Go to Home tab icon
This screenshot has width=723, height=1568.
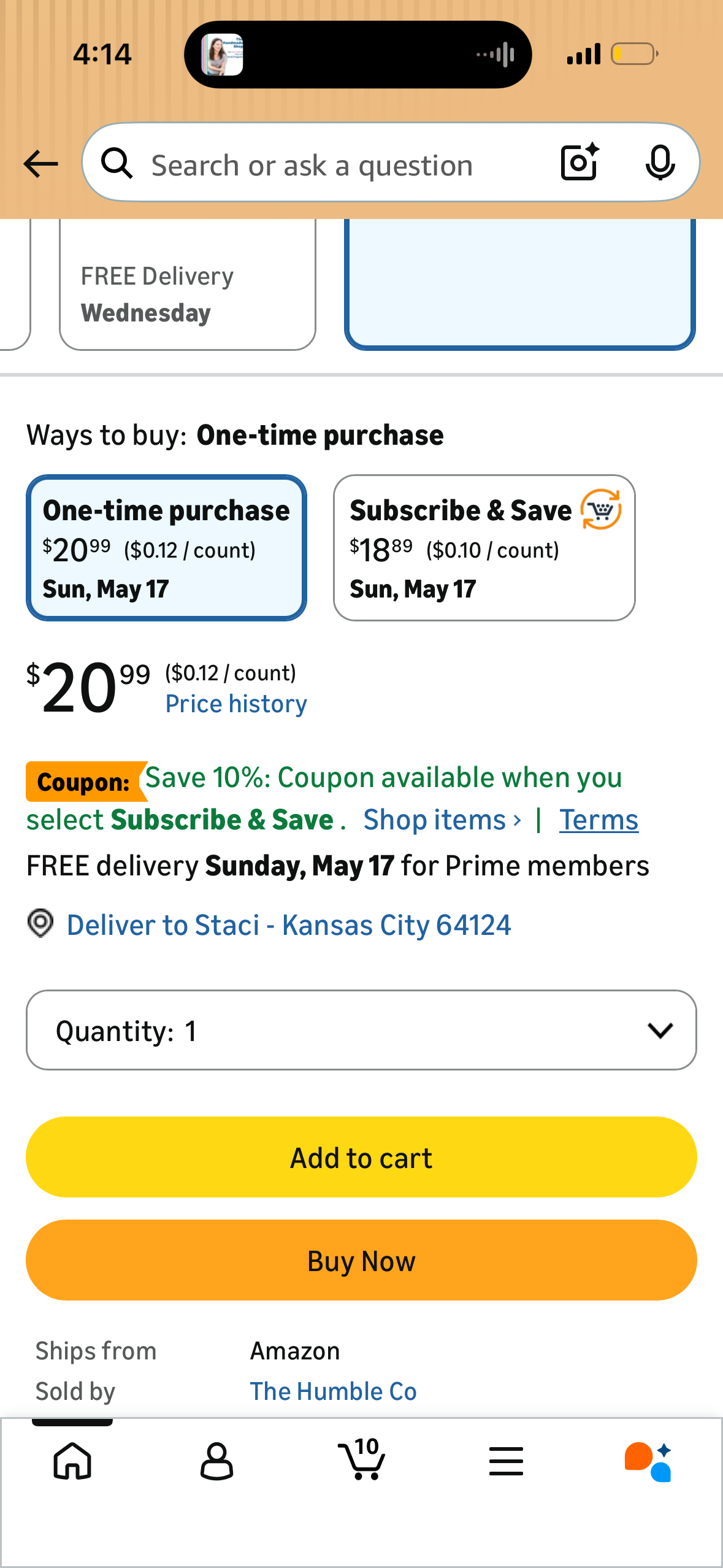[x=72, y=1461]
